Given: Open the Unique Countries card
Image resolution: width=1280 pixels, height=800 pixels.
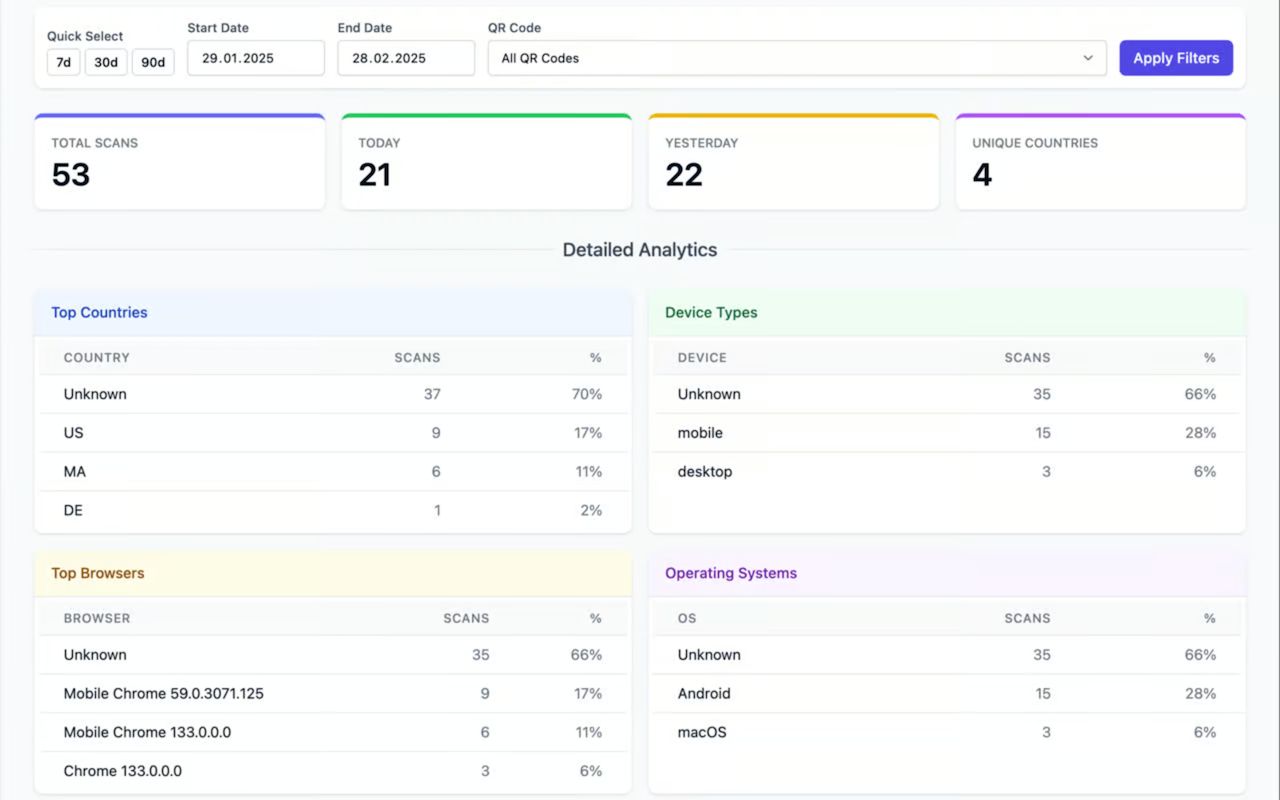Looking at the screenshot, I should pyautogui.click(x=1100, y=162).
